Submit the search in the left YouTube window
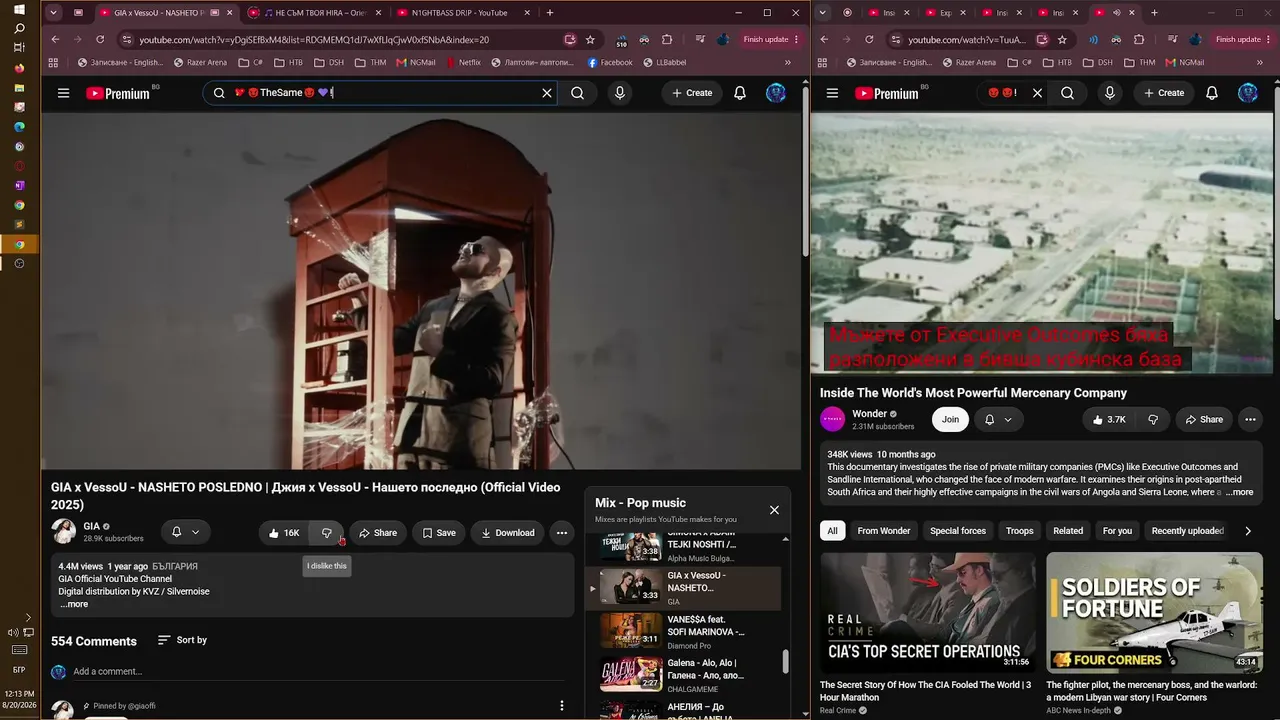Image resolution: width=1280 pixels, height=720 pixels. pos(578,93)
